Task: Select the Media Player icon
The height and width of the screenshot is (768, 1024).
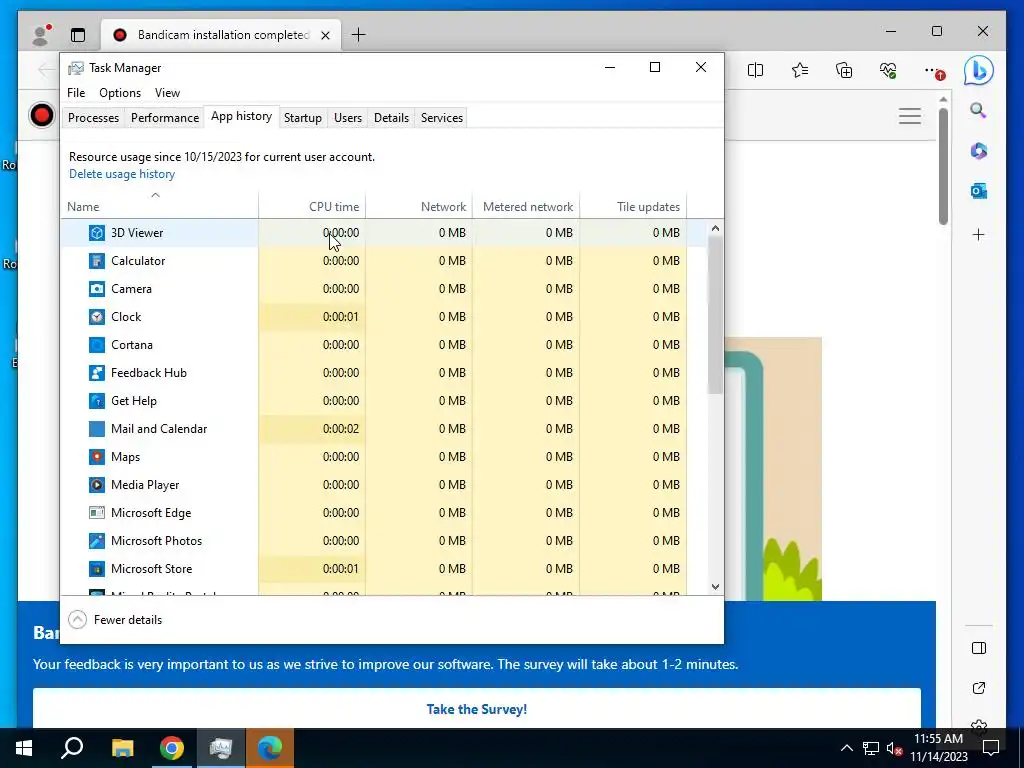Action: click(x=97, y=485)
